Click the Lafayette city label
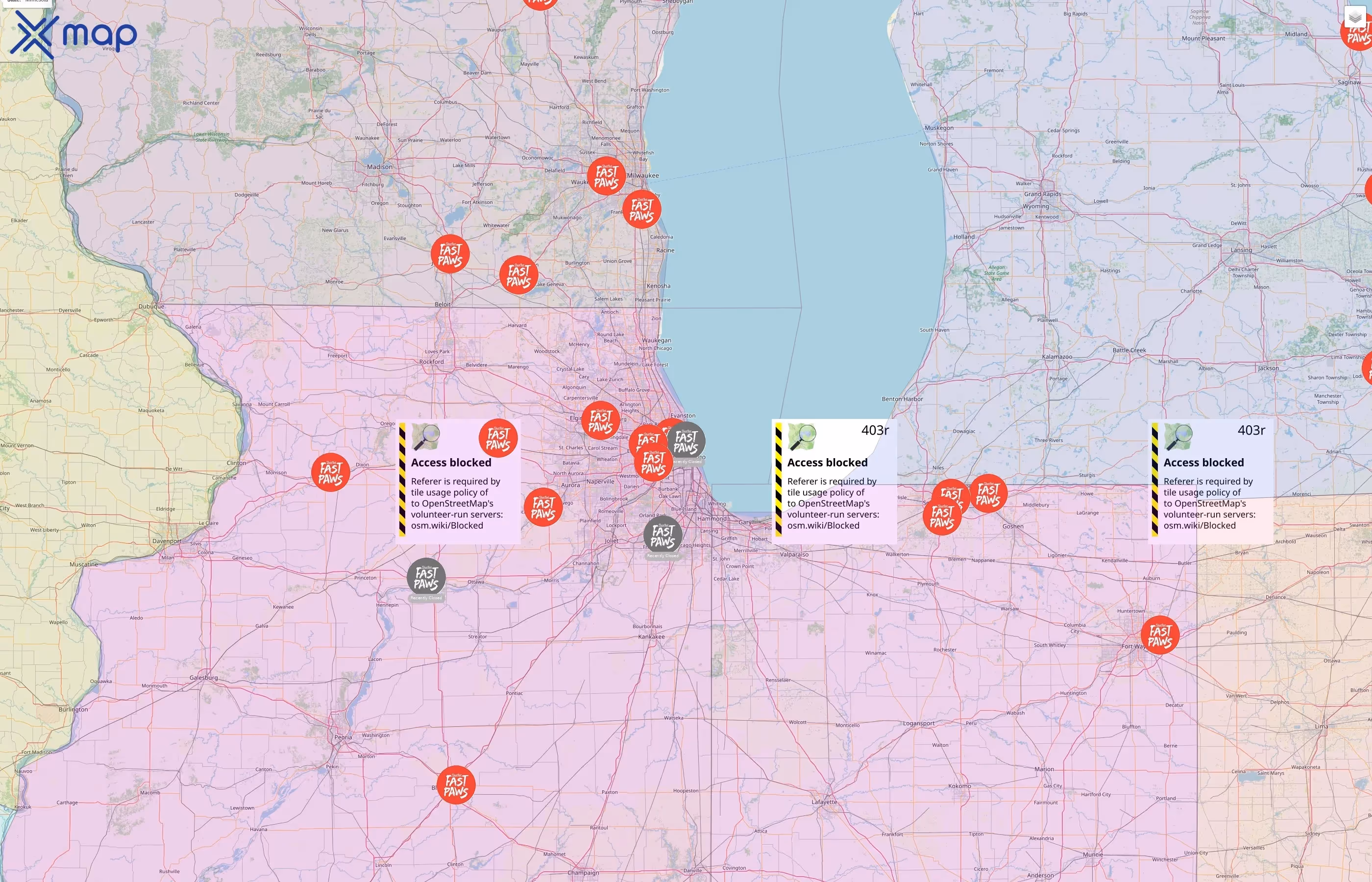 click(x=824, y=802)
